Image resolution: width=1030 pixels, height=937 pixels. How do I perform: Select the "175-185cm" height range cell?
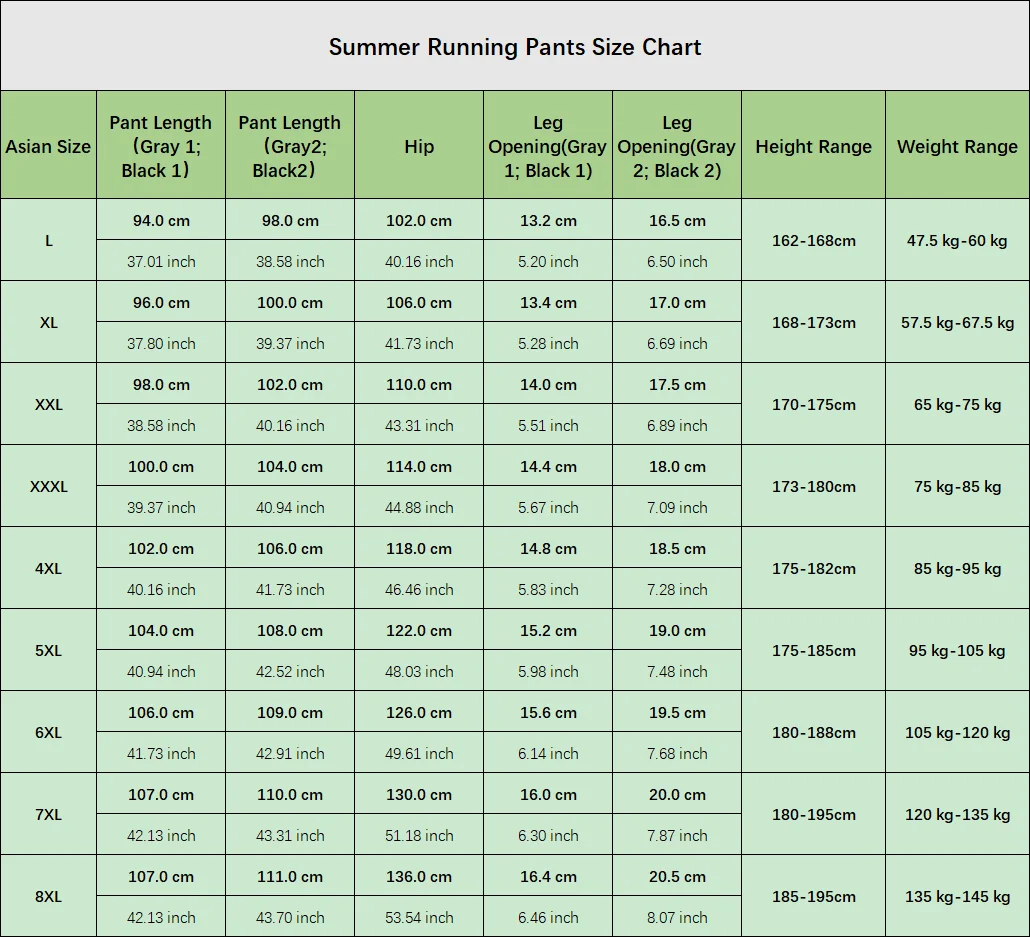(x=814, y=651)
